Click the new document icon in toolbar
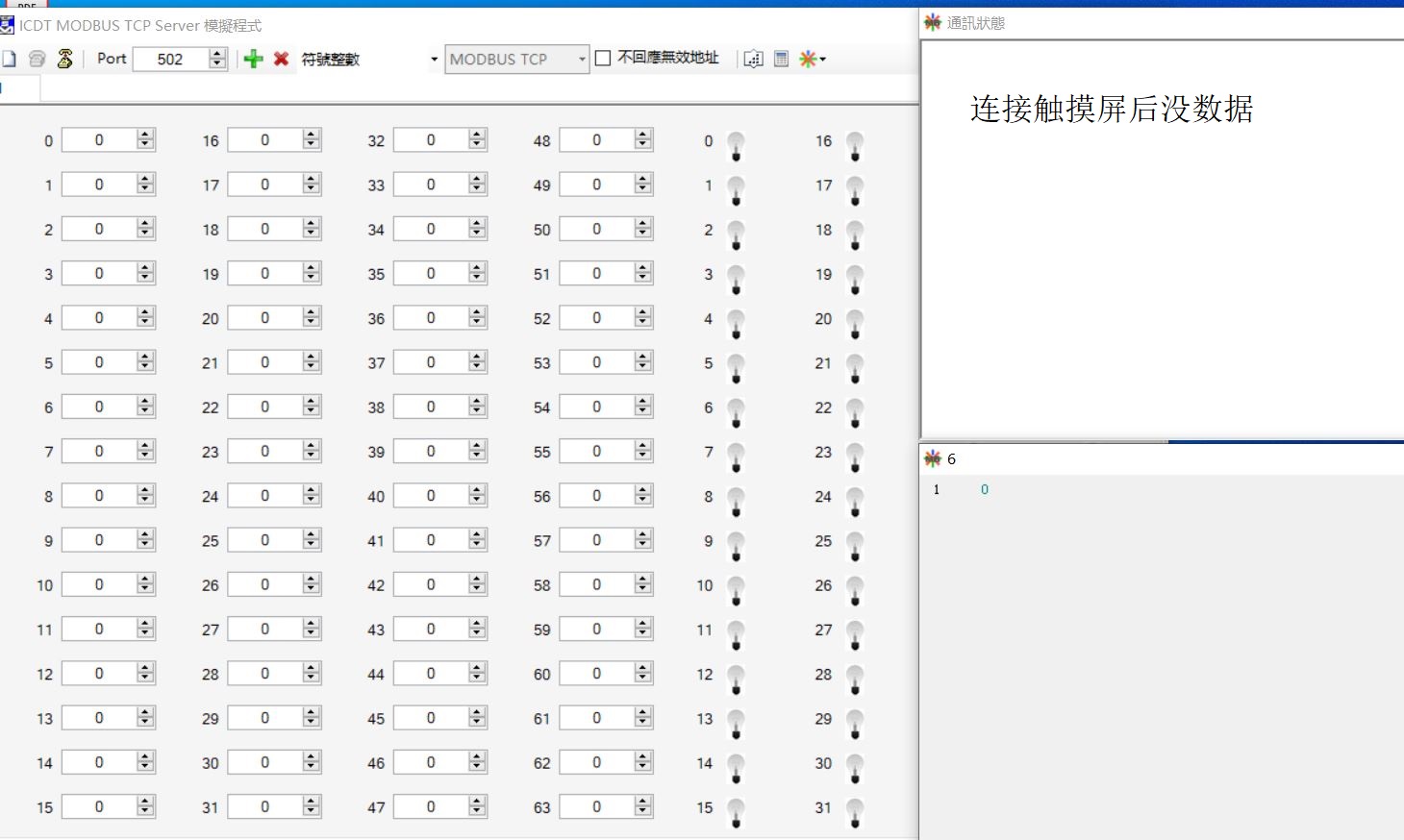This screenshot has width=1404, height=840. pos(9,59)
